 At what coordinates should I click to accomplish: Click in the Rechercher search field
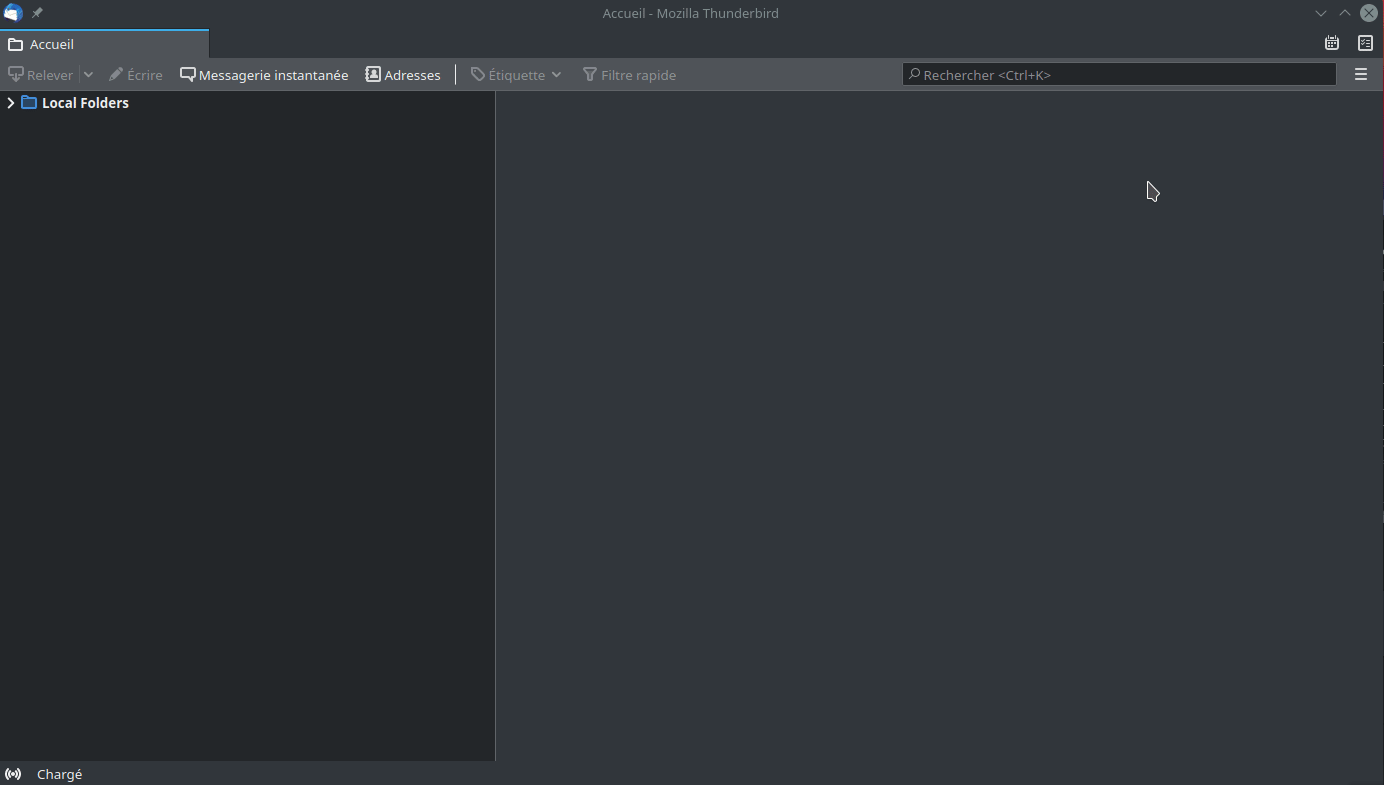pyautogui.click(x=1120, y=75)
